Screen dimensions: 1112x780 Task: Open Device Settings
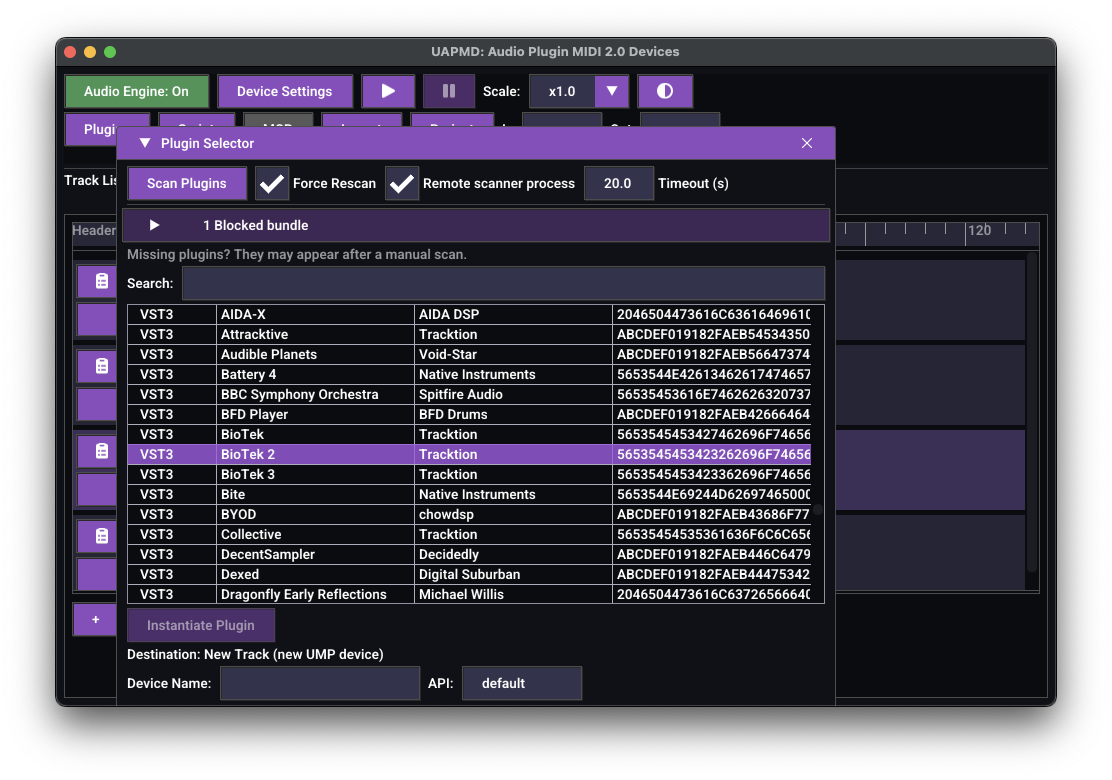point(284,91)
